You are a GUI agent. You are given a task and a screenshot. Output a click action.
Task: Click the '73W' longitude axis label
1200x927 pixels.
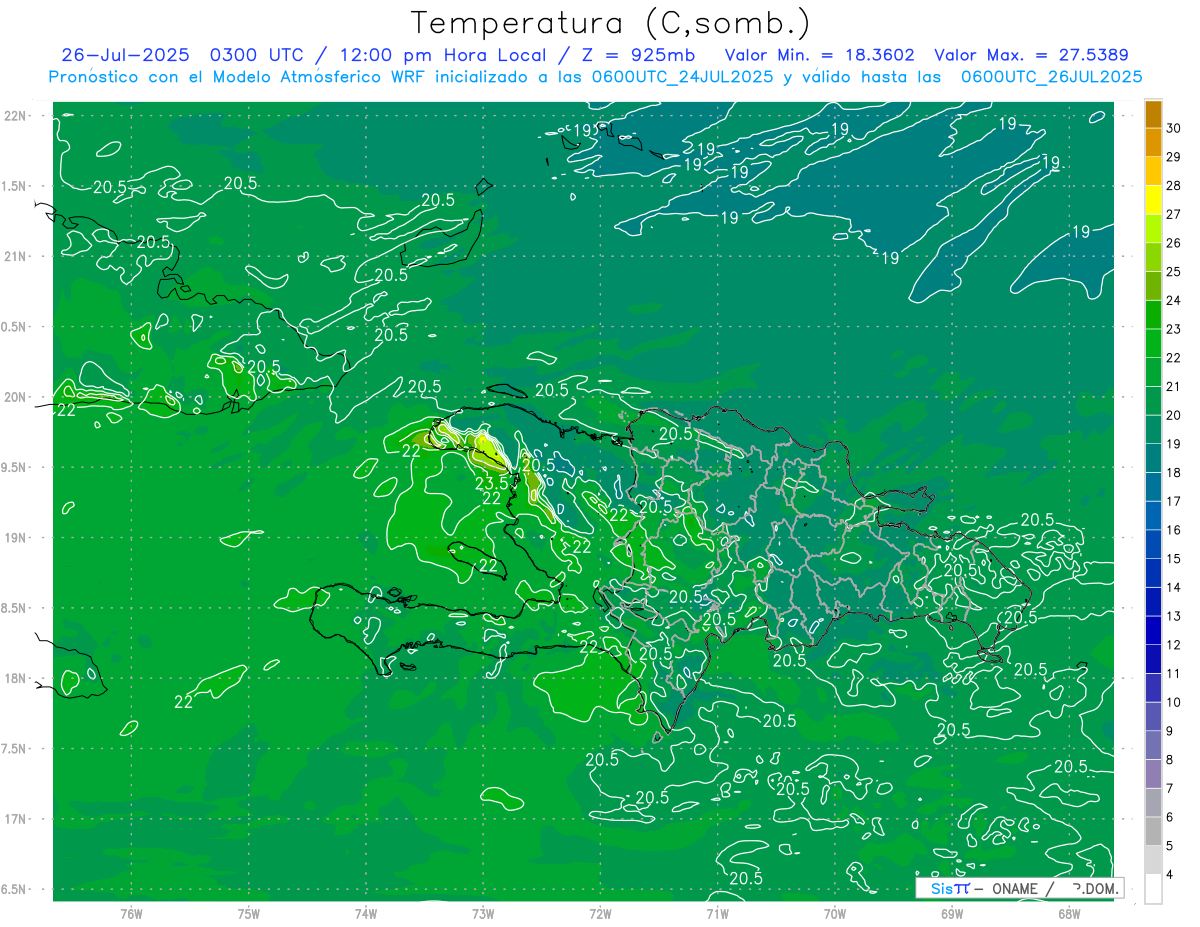(483, 913)
